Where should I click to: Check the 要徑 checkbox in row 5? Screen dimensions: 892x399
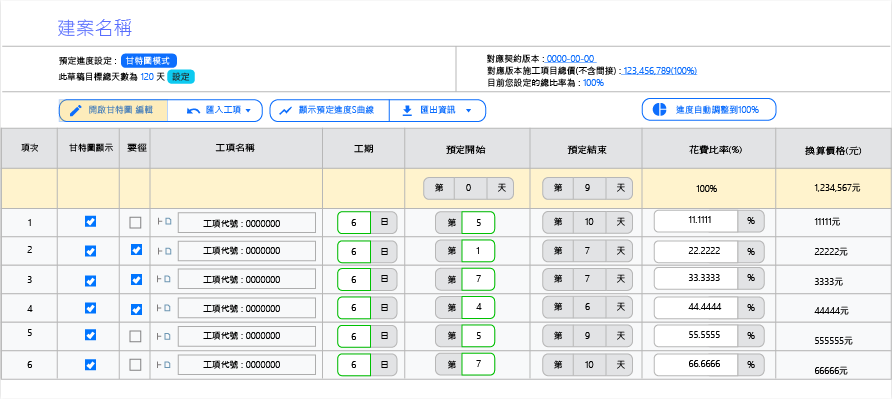(135, 336)
